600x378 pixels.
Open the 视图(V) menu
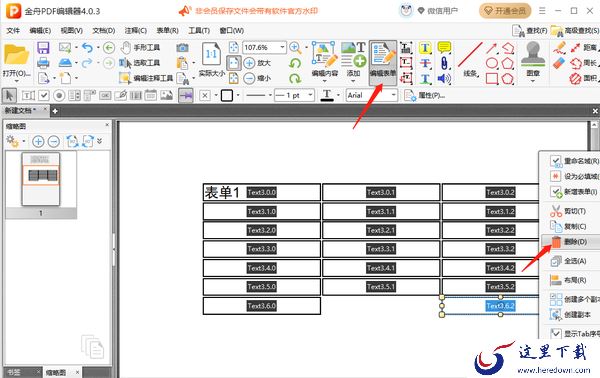(72, 30)
